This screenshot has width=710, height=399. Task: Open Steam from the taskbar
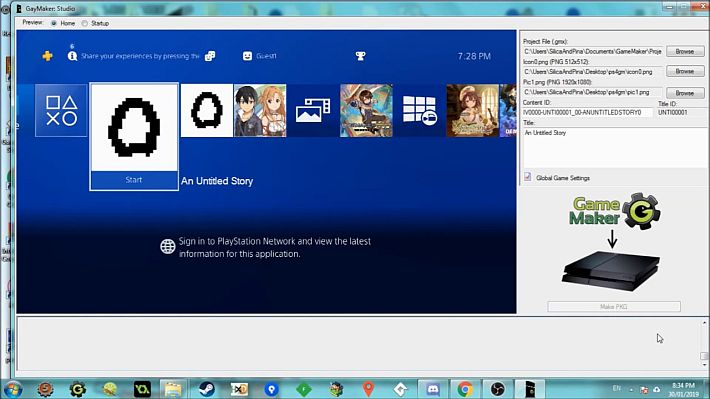tap(207, 389)
